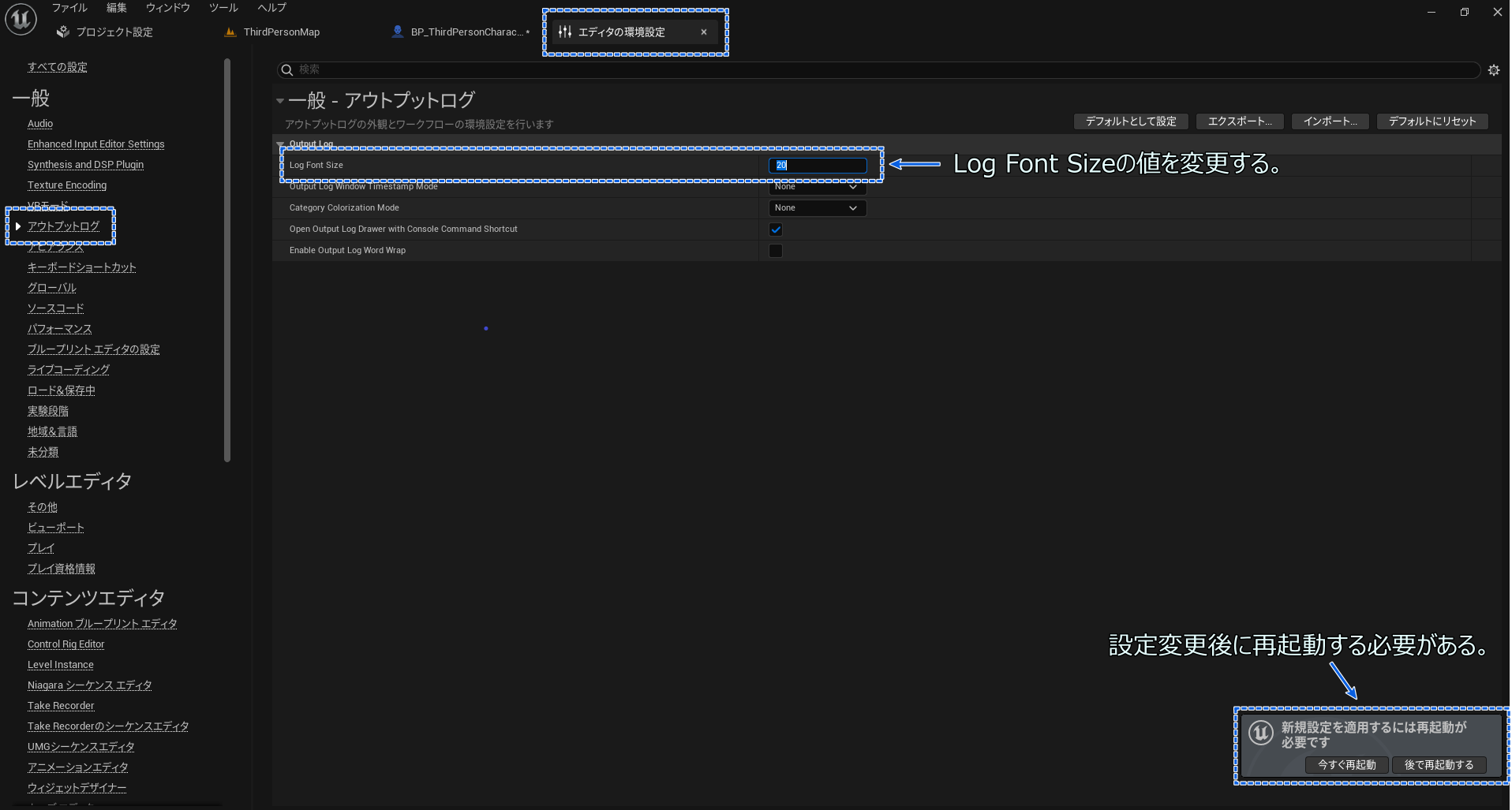Open the ウィンドウ menu
This screenshot has width=1512, height=810.
click(167, 8)
